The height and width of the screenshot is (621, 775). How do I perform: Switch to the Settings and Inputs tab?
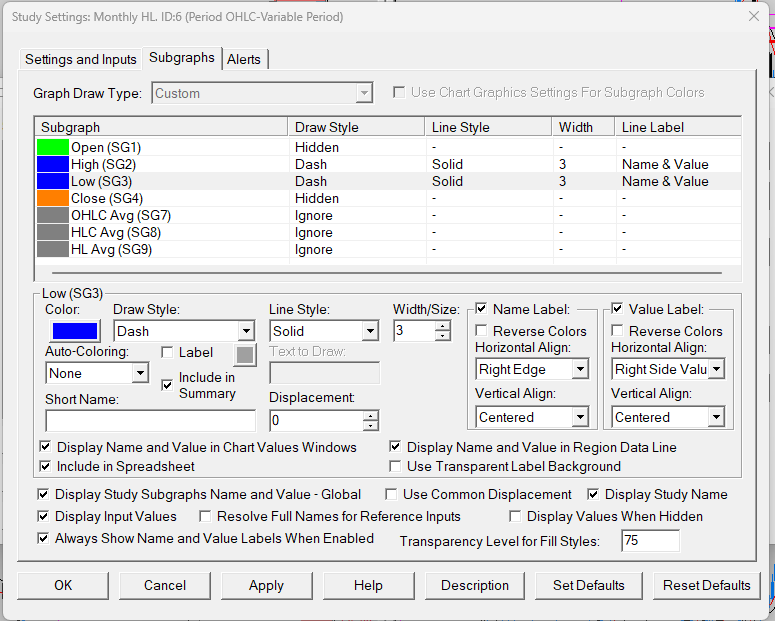pos(81,59)
